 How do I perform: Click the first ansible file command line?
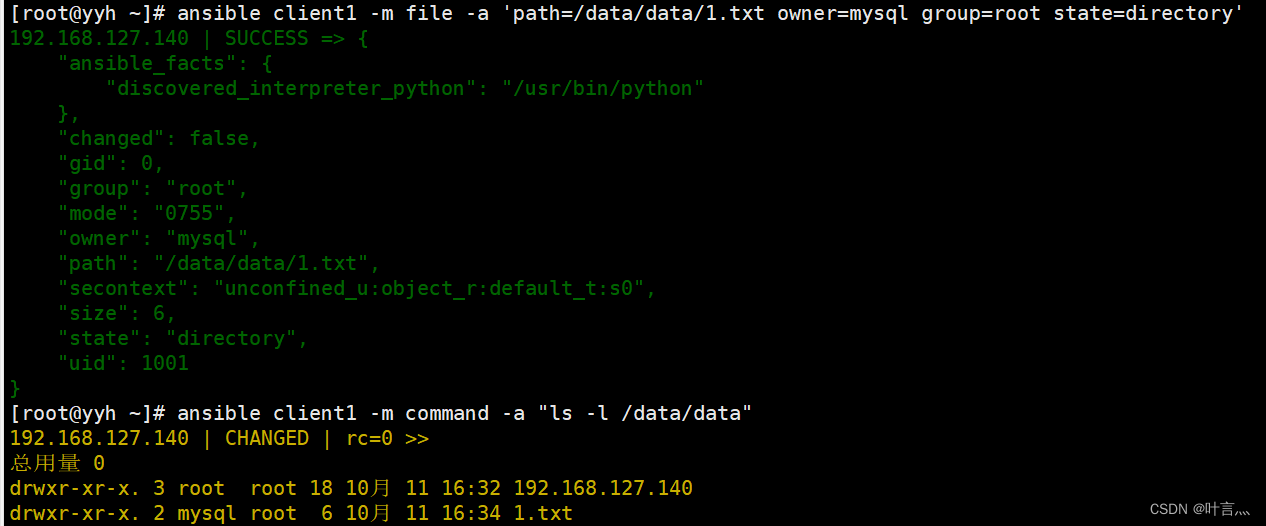626,13
